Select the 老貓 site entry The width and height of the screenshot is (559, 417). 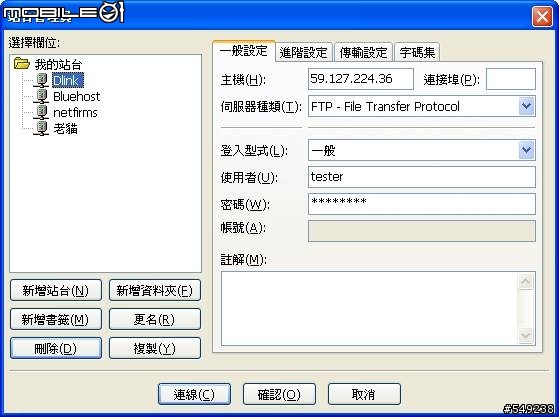point(65,129)
